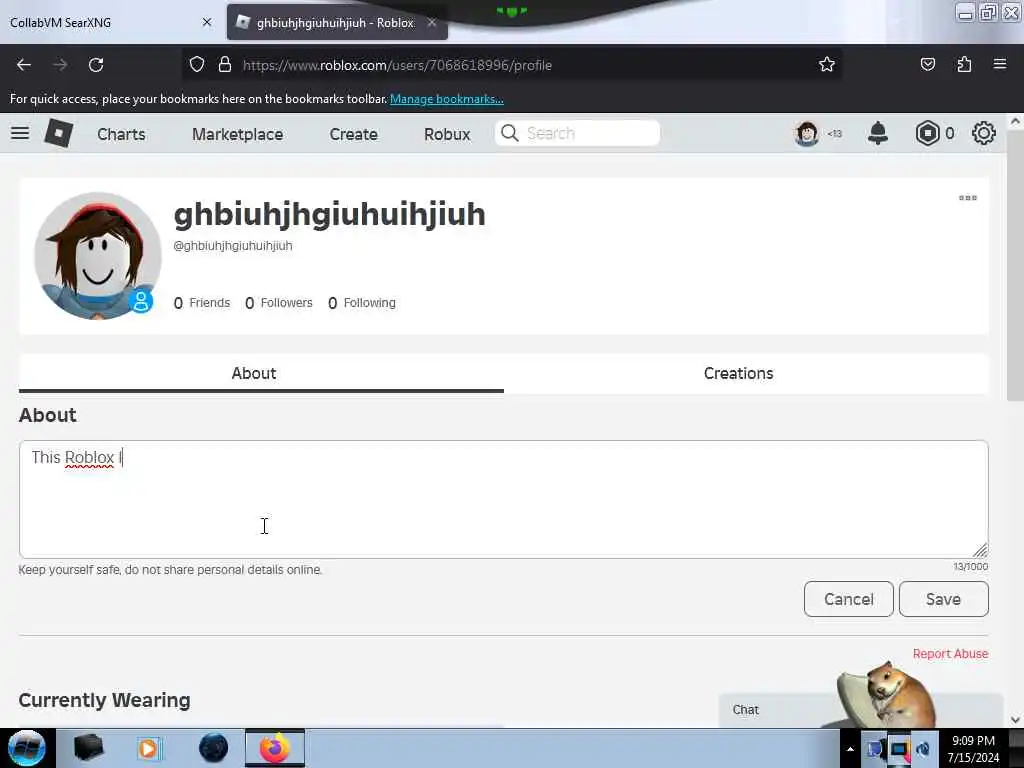
Task: Click the Firefox taskbar icon
Action: 275,748
